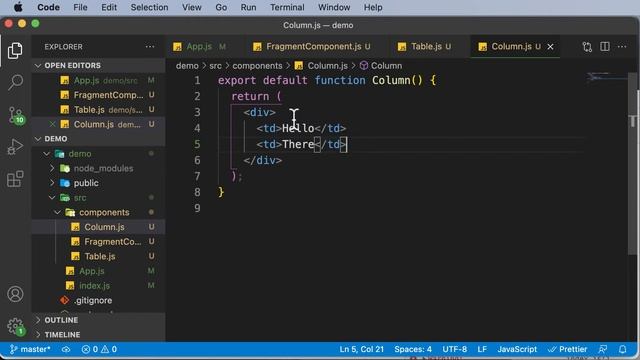Select the JavaScript language mode

517,349
